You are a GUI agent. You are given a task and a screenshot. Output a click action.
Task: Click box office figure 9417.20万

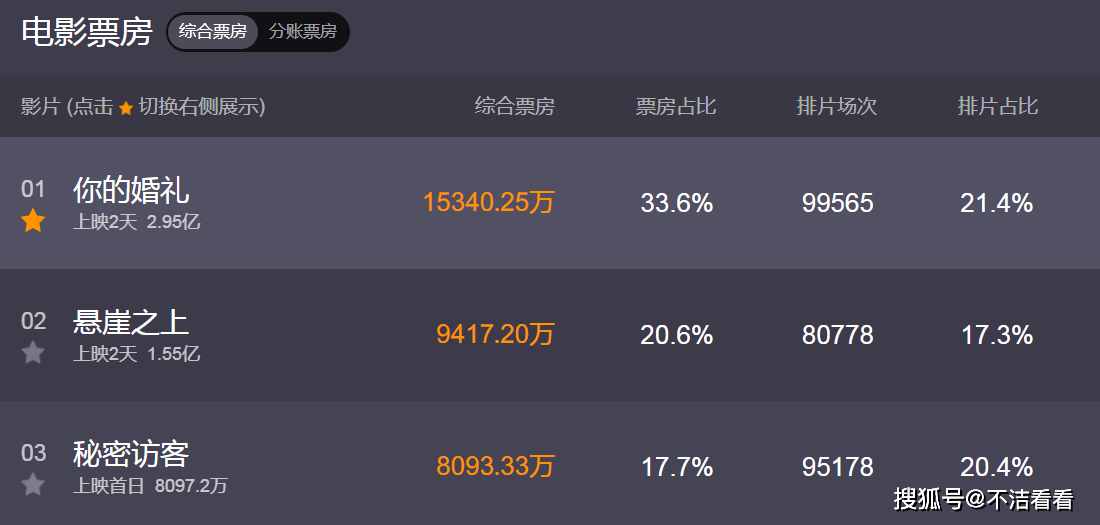point(495,335)
